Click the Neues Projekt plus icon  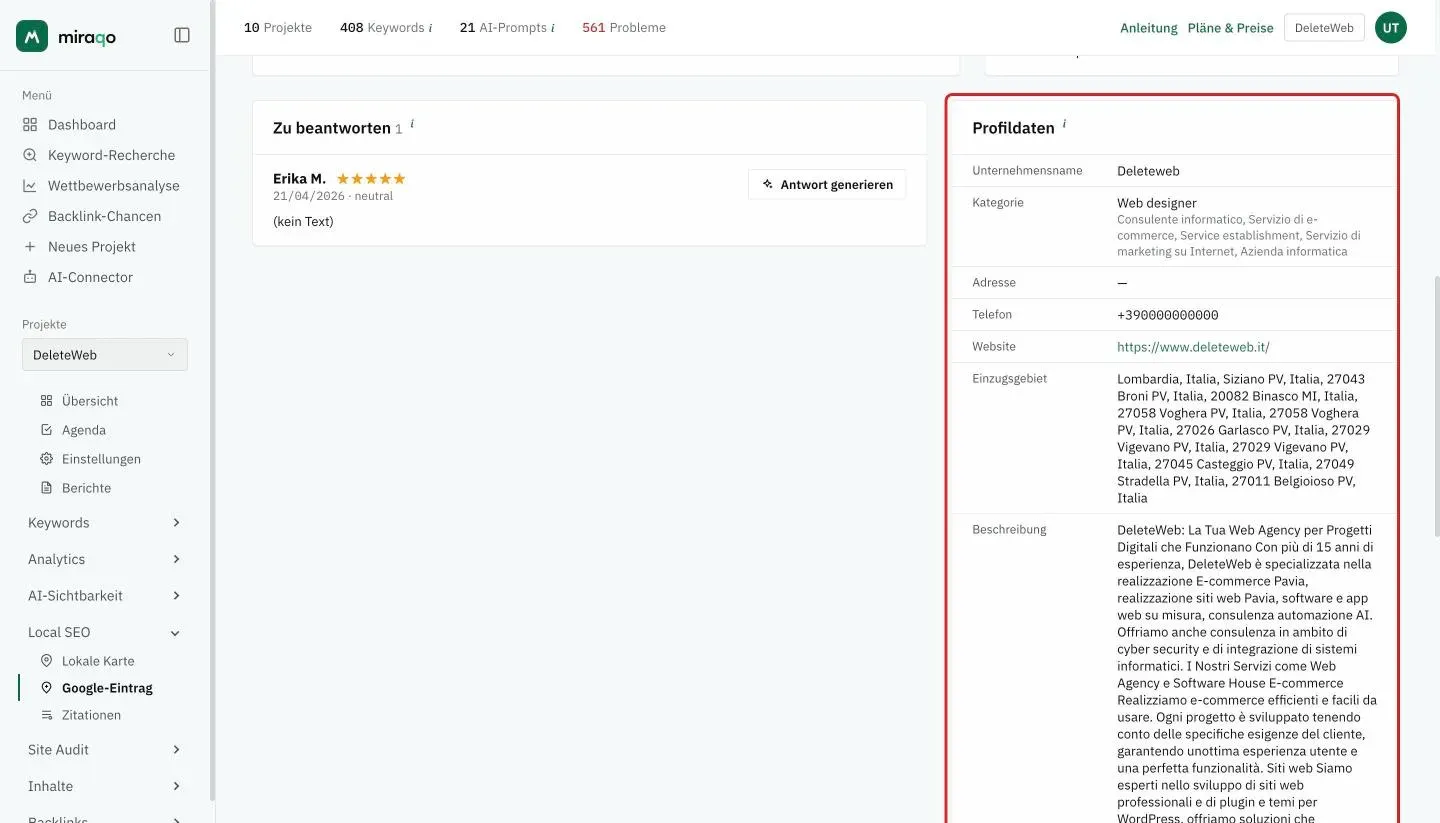(x=30, y=247)
